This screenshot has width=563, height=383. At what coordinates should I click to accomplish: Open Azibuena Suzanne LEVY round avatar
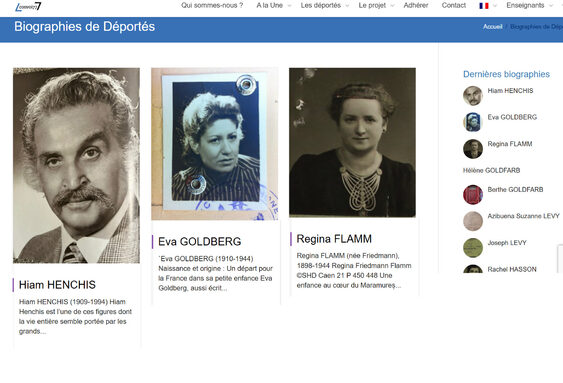pyautogui.click(x=473, y=221)
